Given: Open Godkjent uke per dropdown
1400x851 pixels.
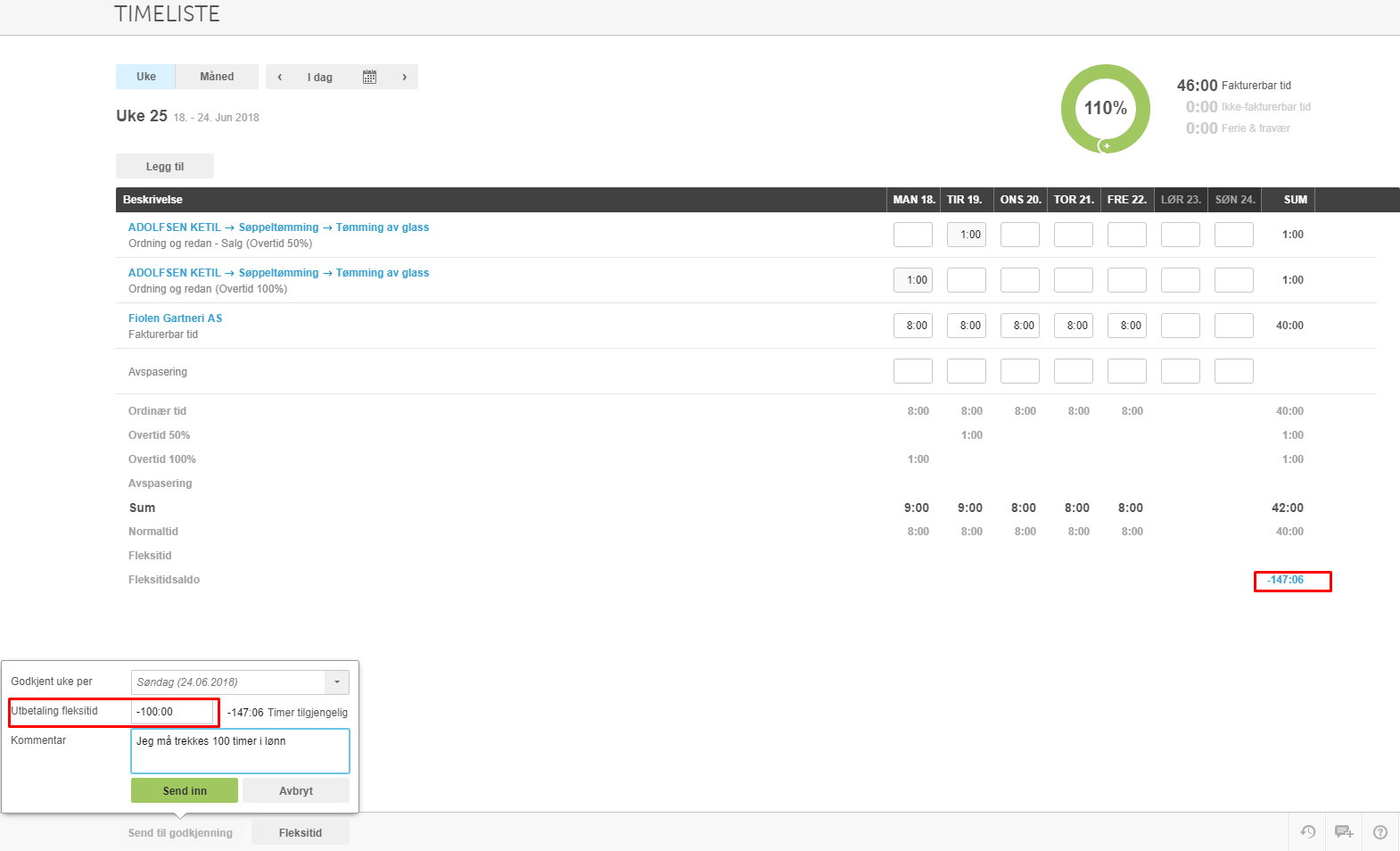Looking at the screenshot, I should click(x=240, y=682).
